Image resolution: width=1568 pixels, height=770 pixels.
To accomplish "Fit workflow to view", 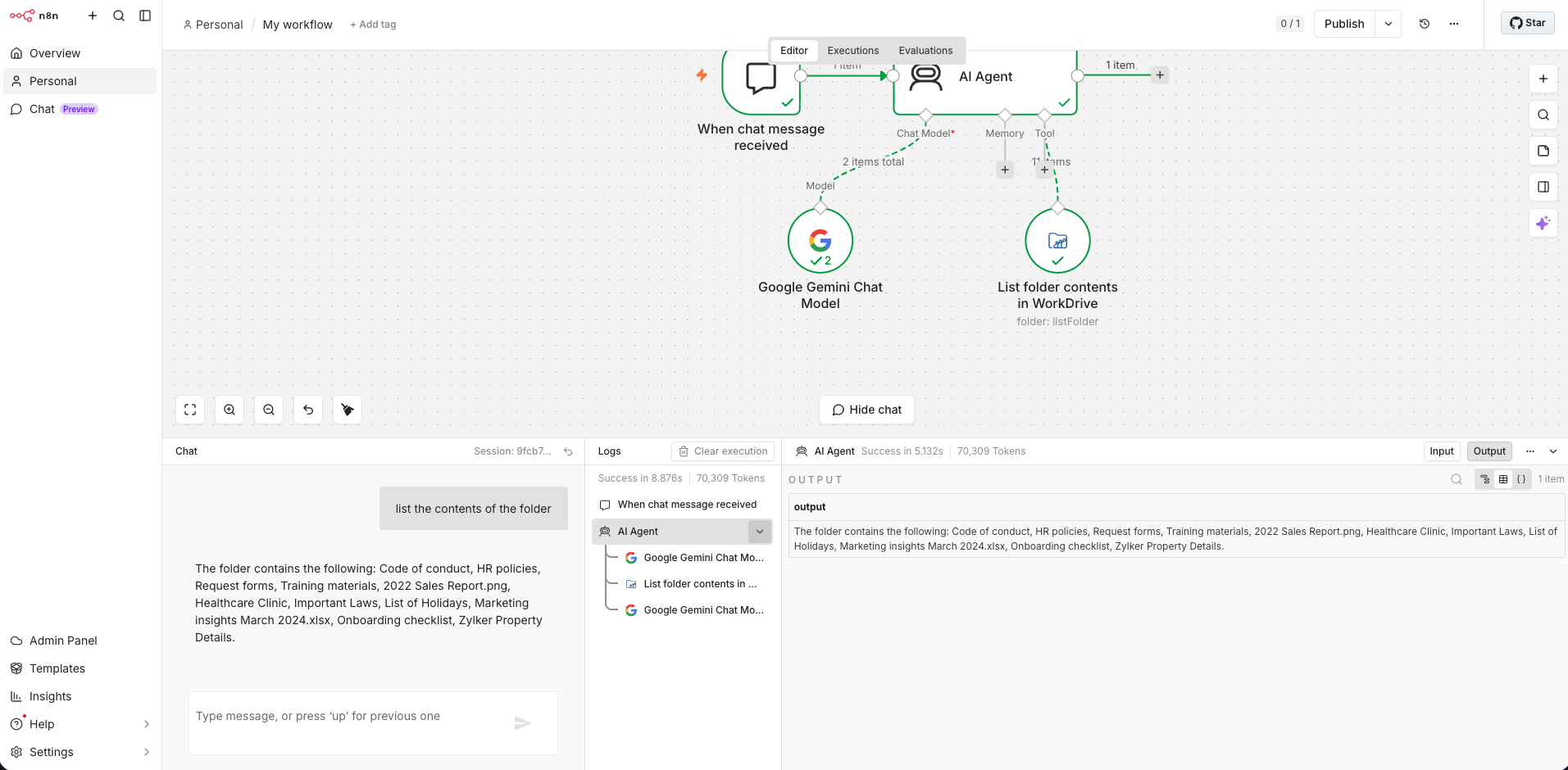I will 190,410.
